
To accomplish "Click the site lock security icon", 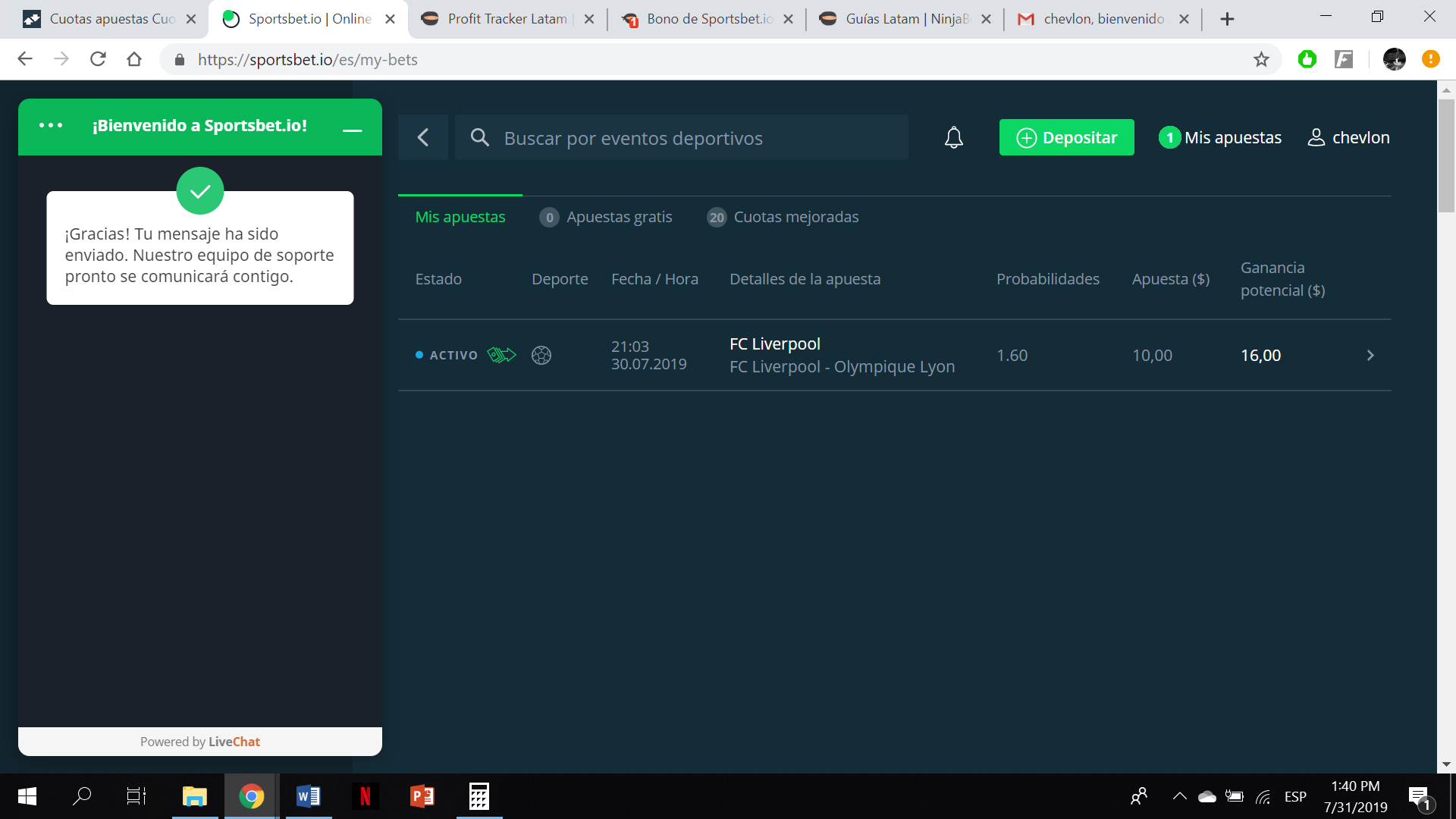I will click(180, 59).
